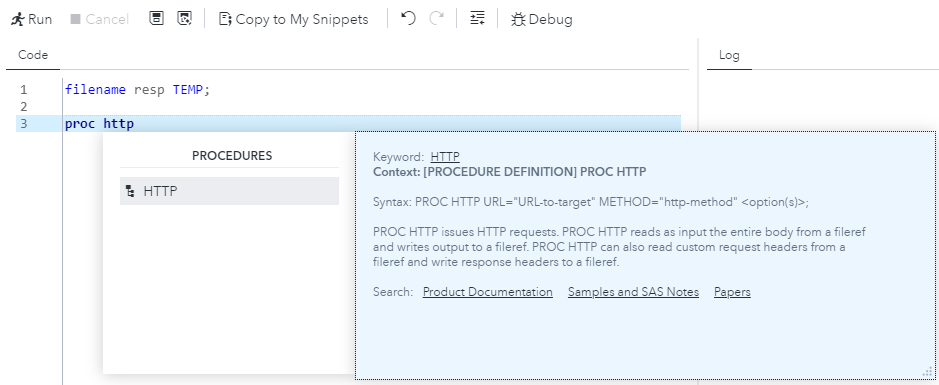Image resolution: width=939 pixels, height=385 pixels.
Task: Copy code to My Snippets
Action: 293,19
